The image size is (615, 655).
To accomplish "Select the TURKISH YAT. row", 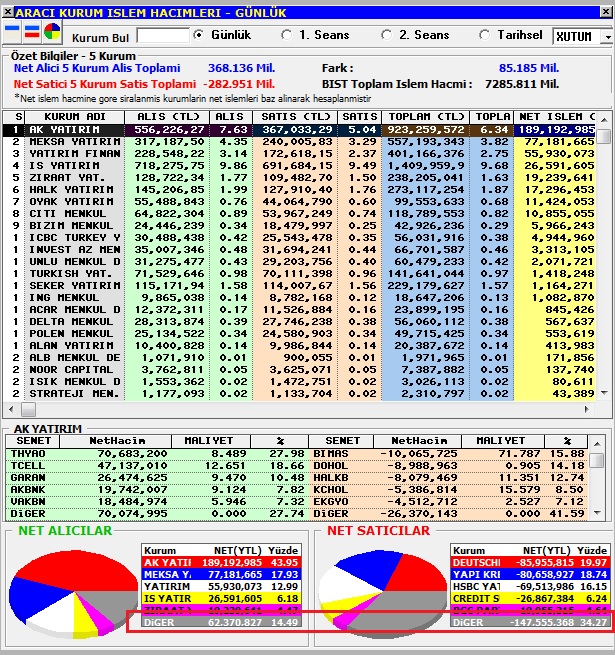I will tap(300, 274).
